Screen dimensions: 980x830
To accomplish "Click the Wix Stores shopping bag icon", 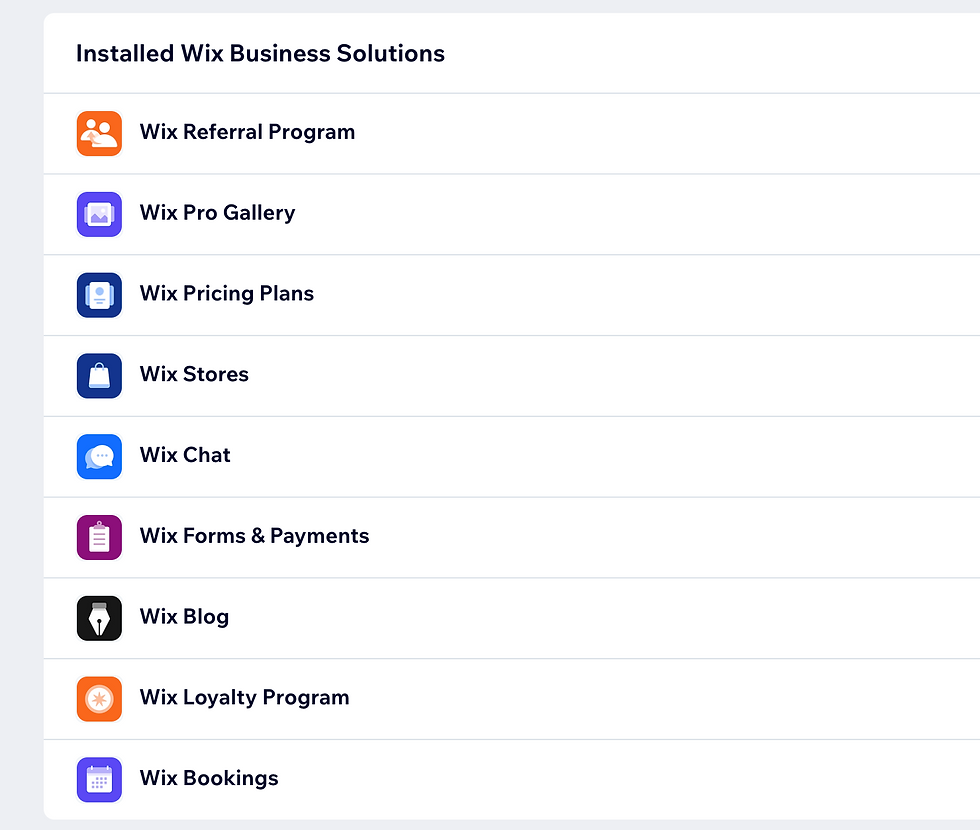I will tap(99, 376).
